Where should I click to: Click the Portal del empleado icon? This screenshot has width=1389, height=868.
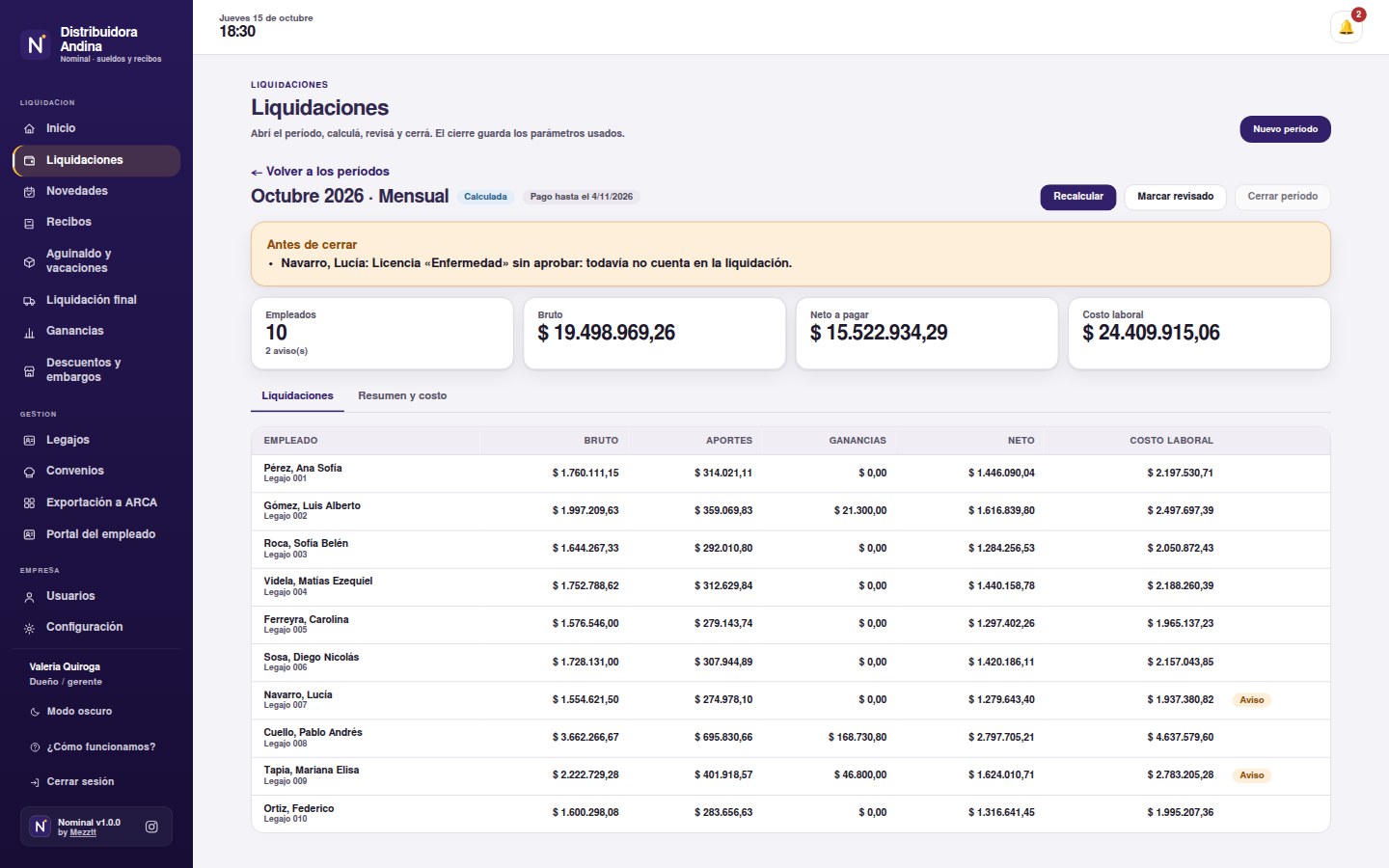pyautogui.click(x=29, y=534)
